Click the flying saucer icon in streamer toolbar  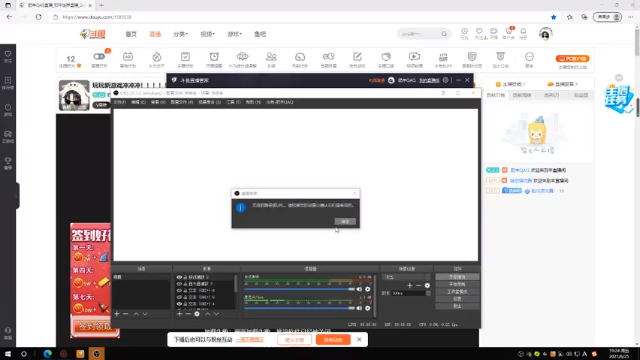coord(242,57)
